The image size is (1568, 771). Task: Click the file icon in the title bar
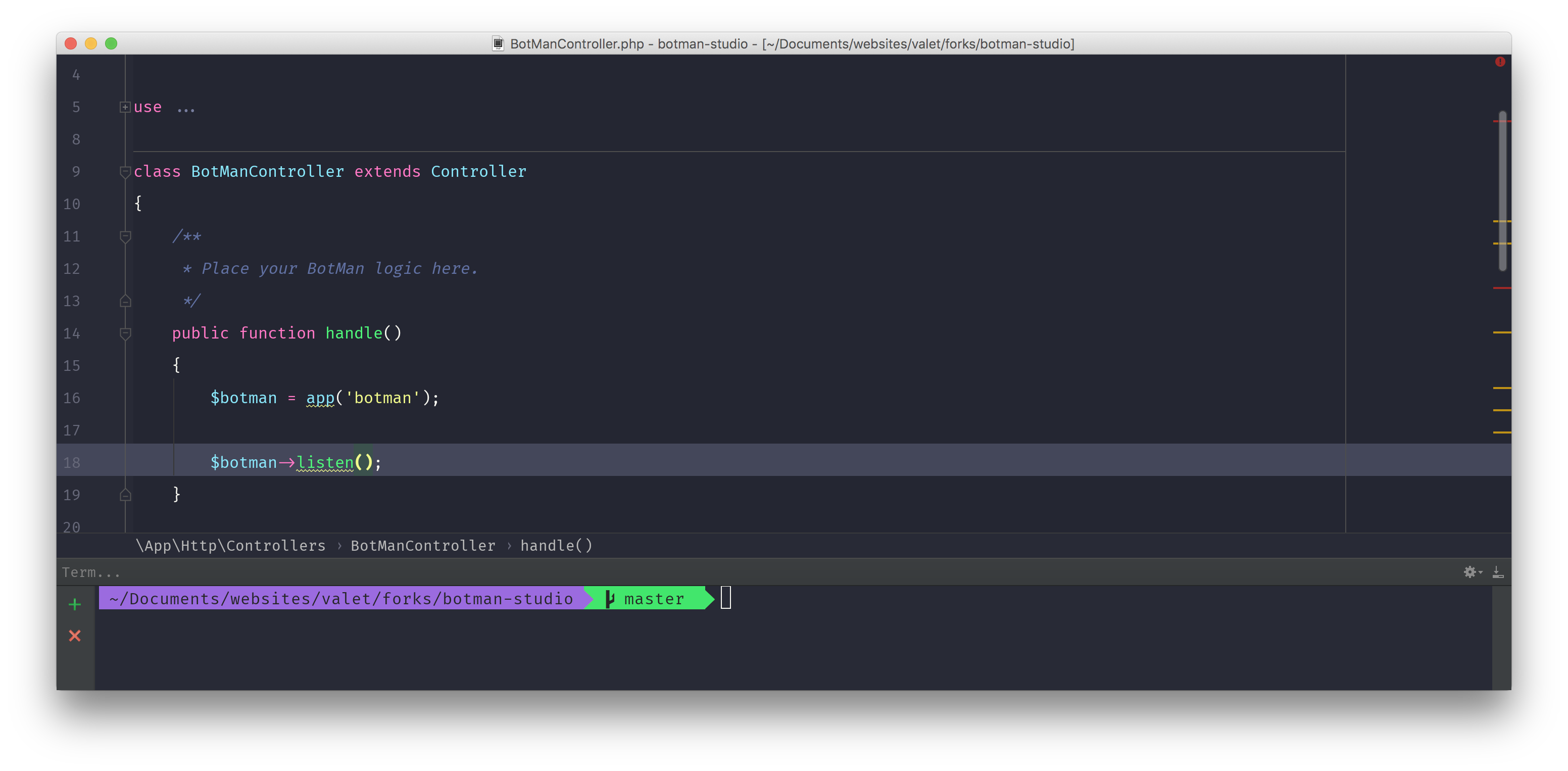[498, 44]
